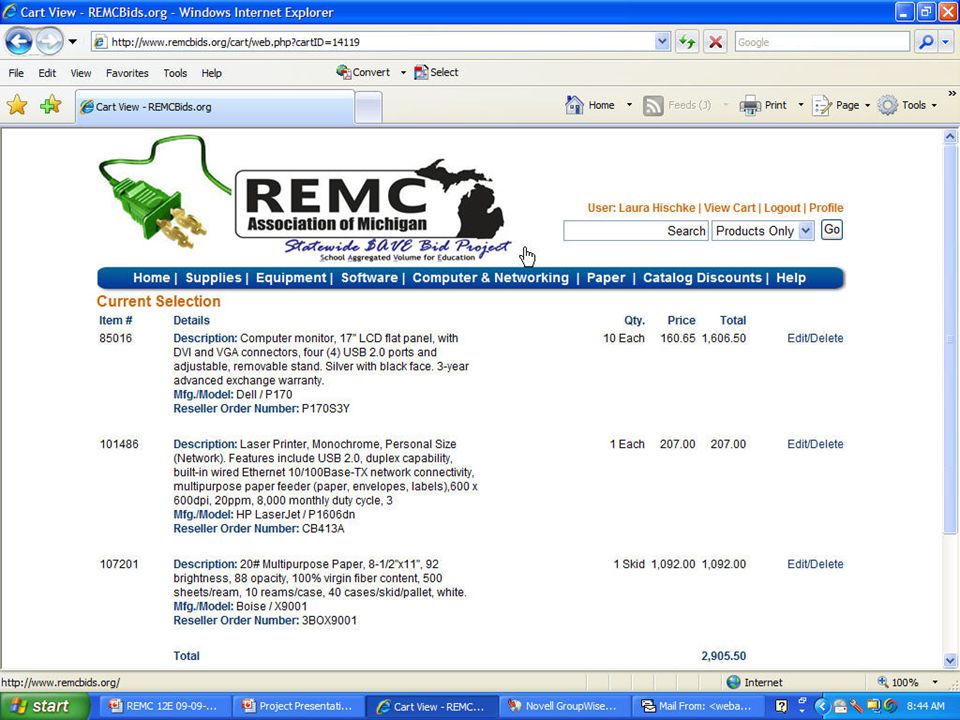
Task: Click the View Cart link
Action: point(729,208)
